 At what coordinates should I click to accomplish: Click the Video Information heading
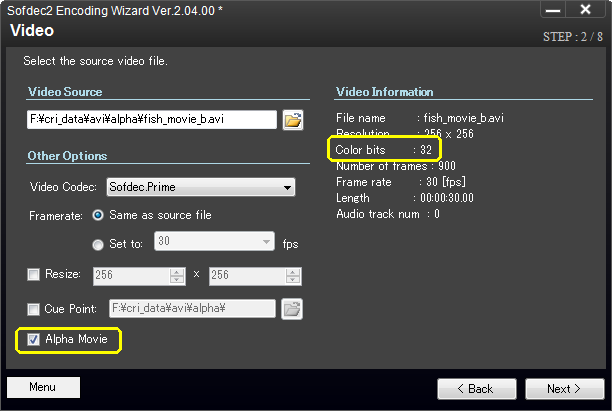[x=384, y=92]
